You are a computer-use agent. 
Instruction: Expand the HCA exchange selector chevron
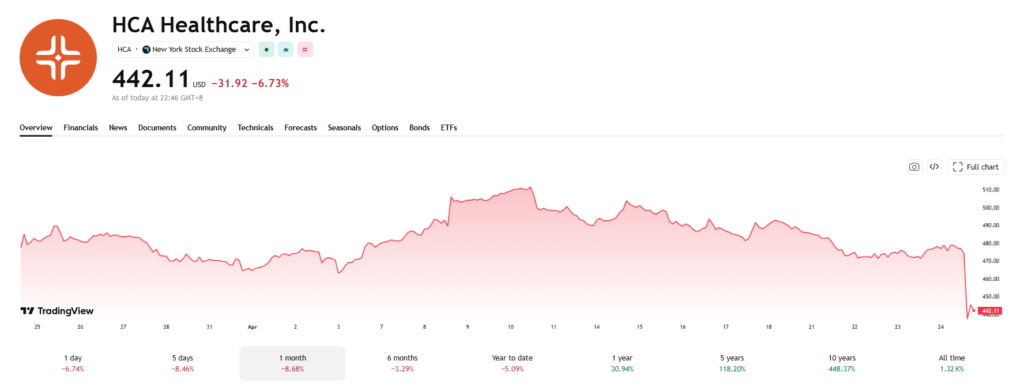coord(247,50)
